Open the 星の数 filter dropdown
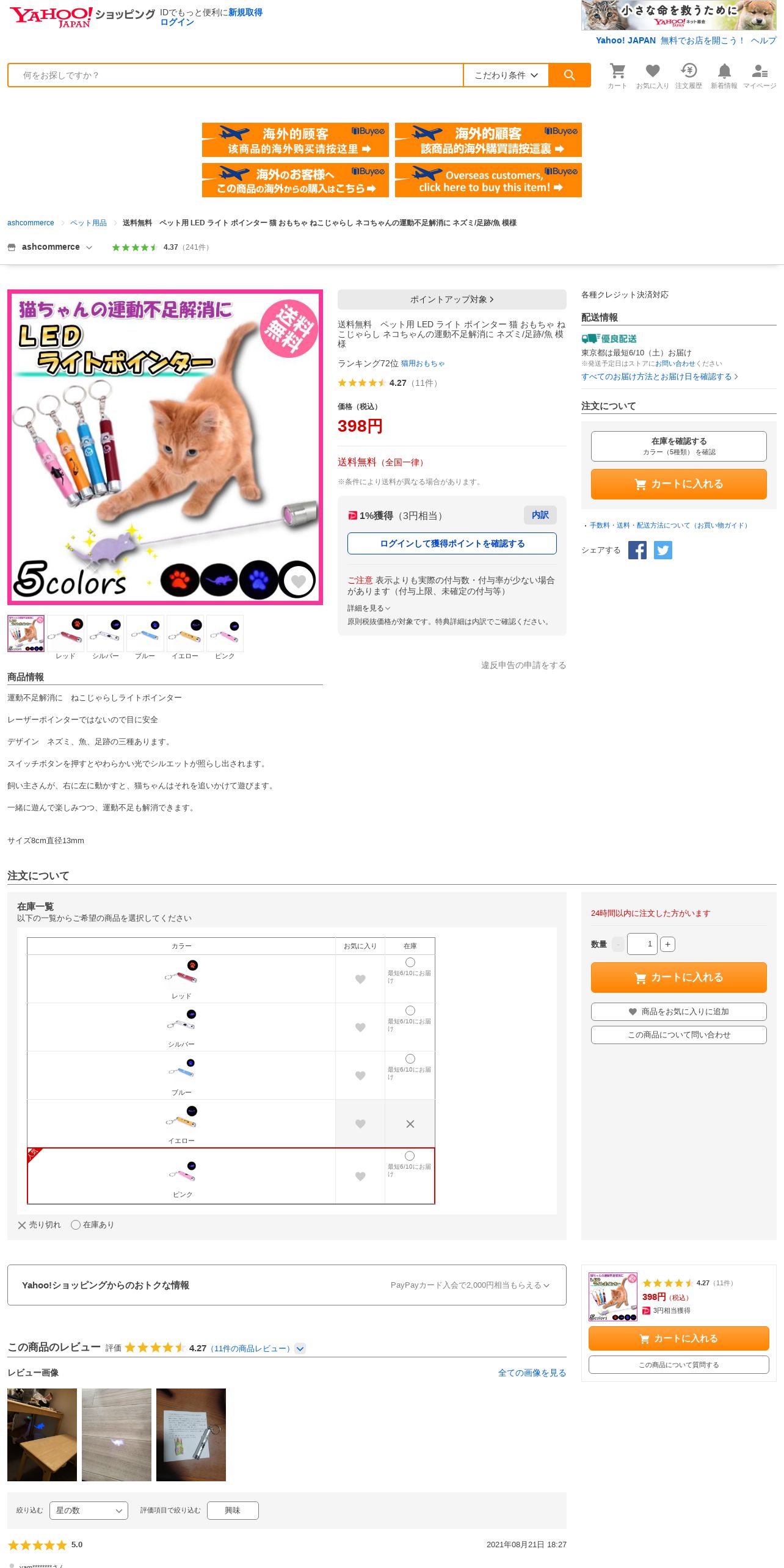Screen dimensions: 784x1568 (x=89, y=1510)
